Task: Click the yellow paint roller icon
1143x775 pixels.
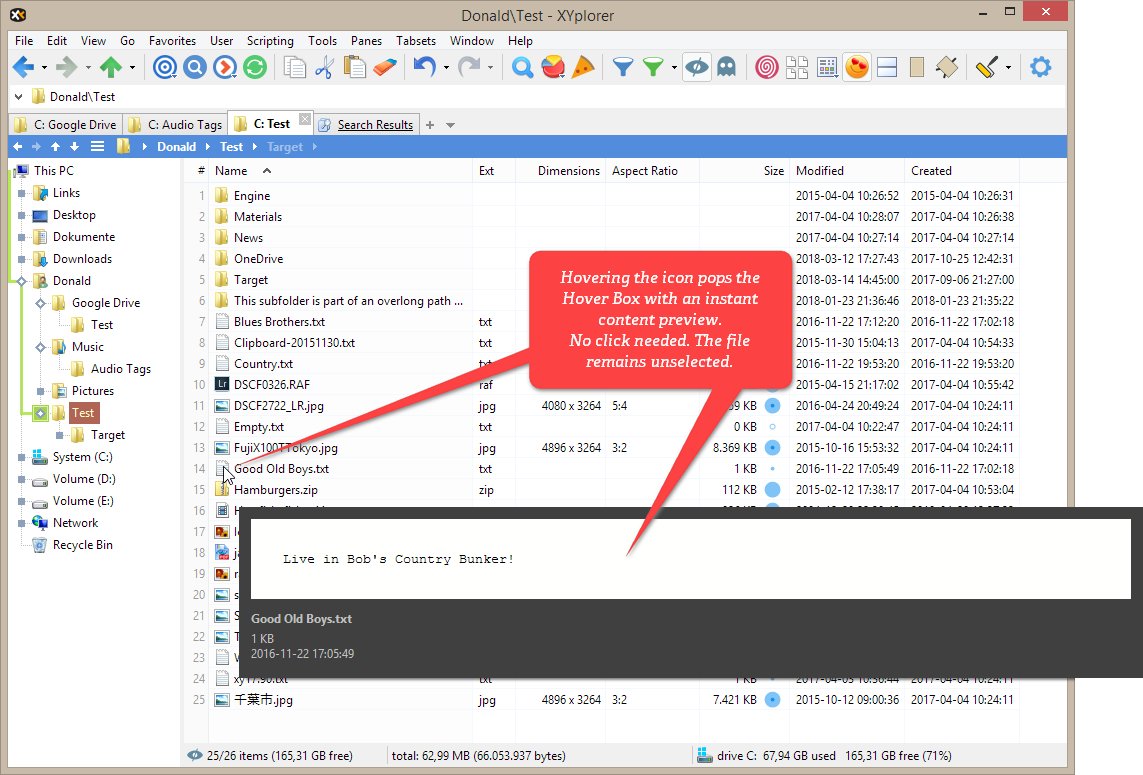Action: [x=986, y=67]
